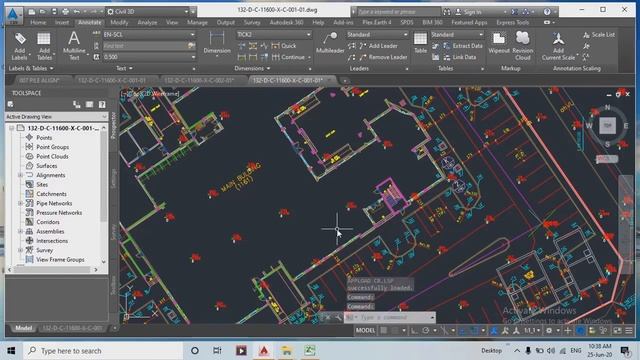Expand the Alignments node in Prospector
This screenshot has width=640, height=360.
[x=20, y=175]
